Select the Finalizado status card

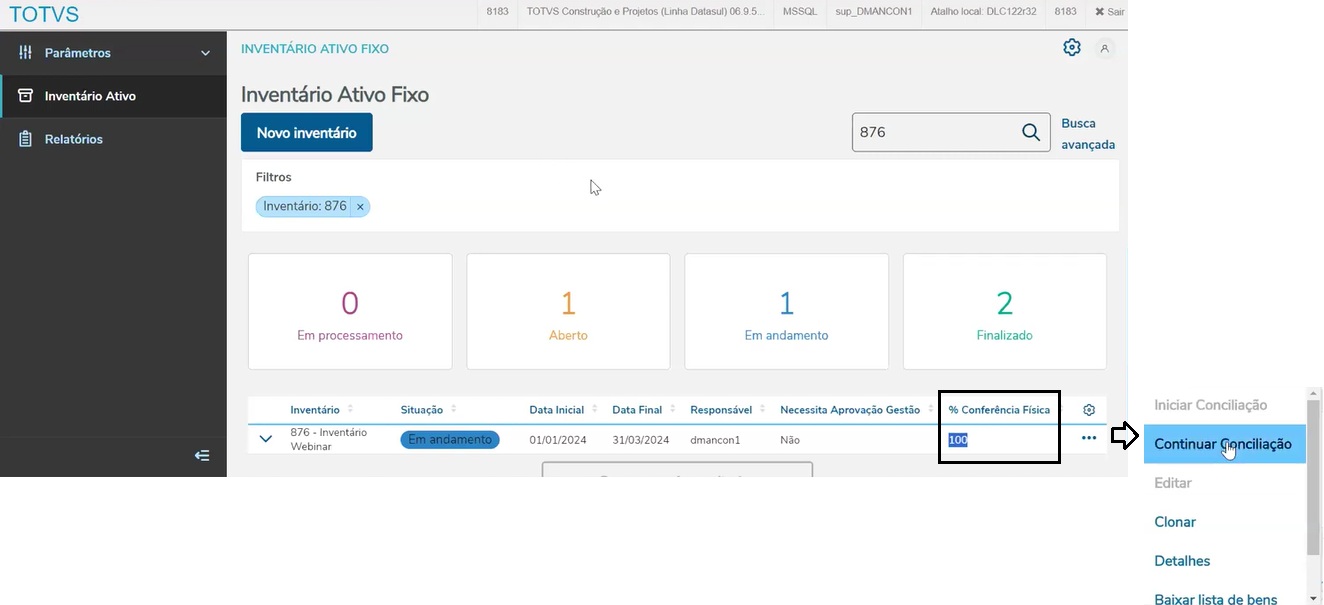[x=1004, y=311]
